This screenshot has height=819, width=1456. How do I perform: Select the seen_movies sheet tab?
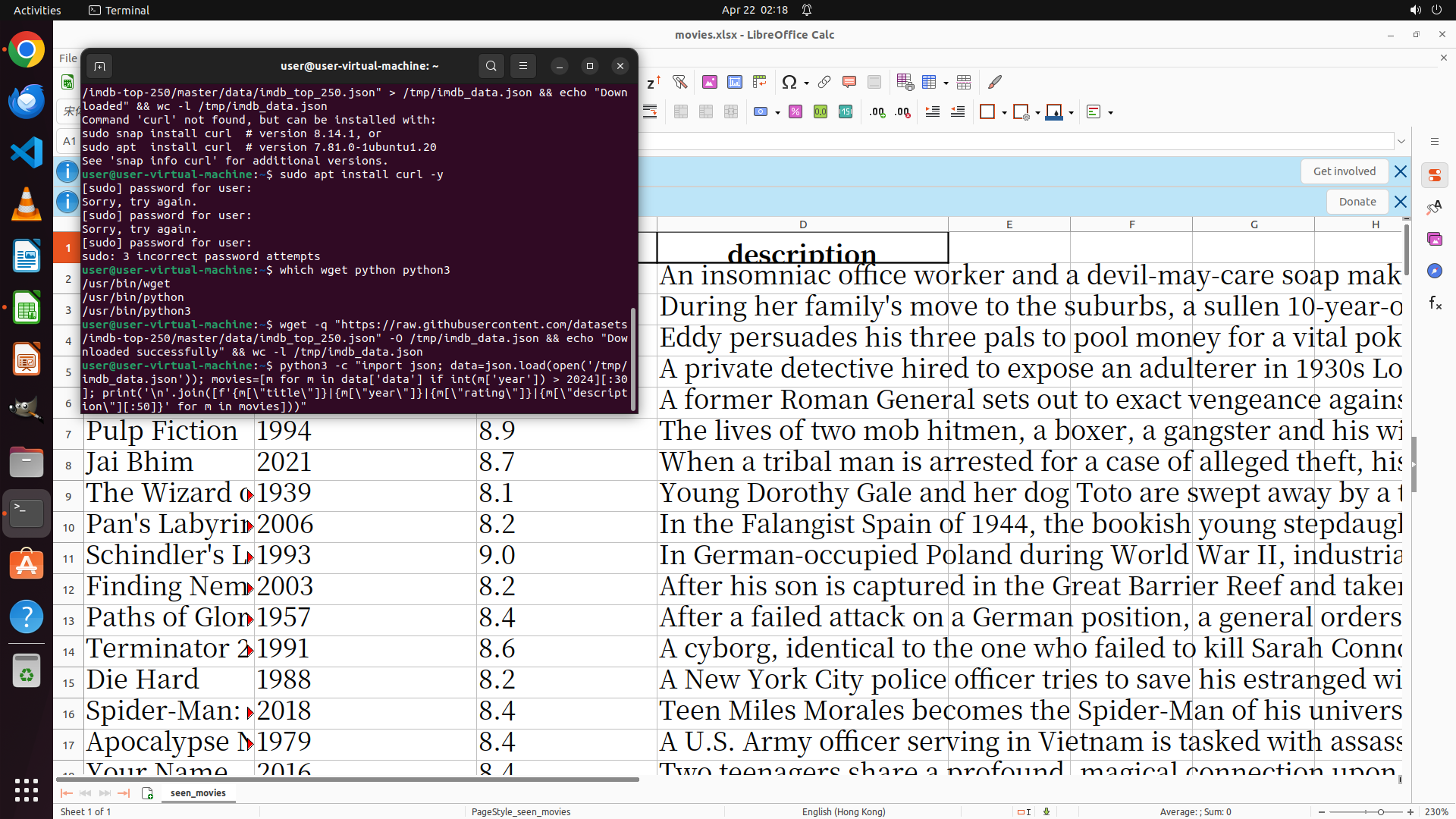[x=198, y=792]
